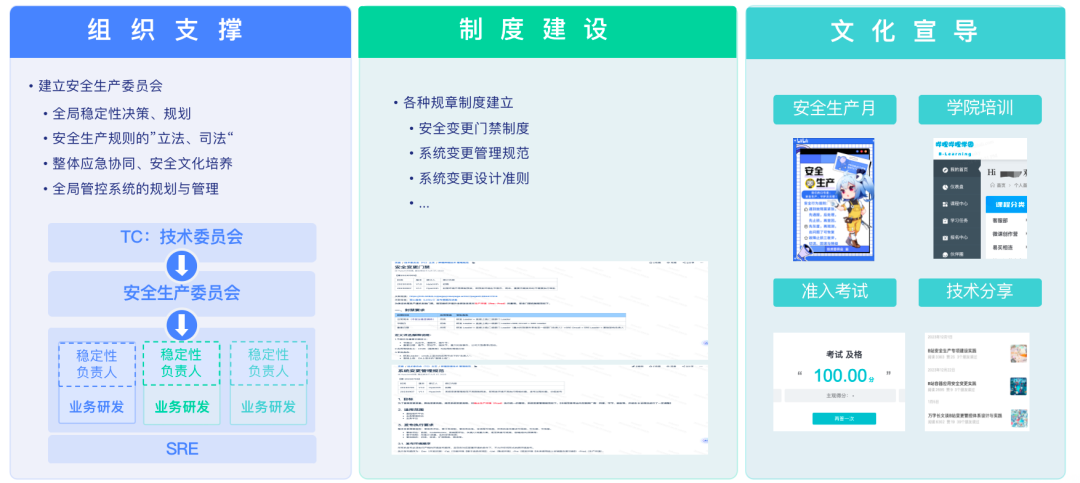Click the arrow below 安全生产委员会 box
The image size is (1080, 483).
[182, 325]
